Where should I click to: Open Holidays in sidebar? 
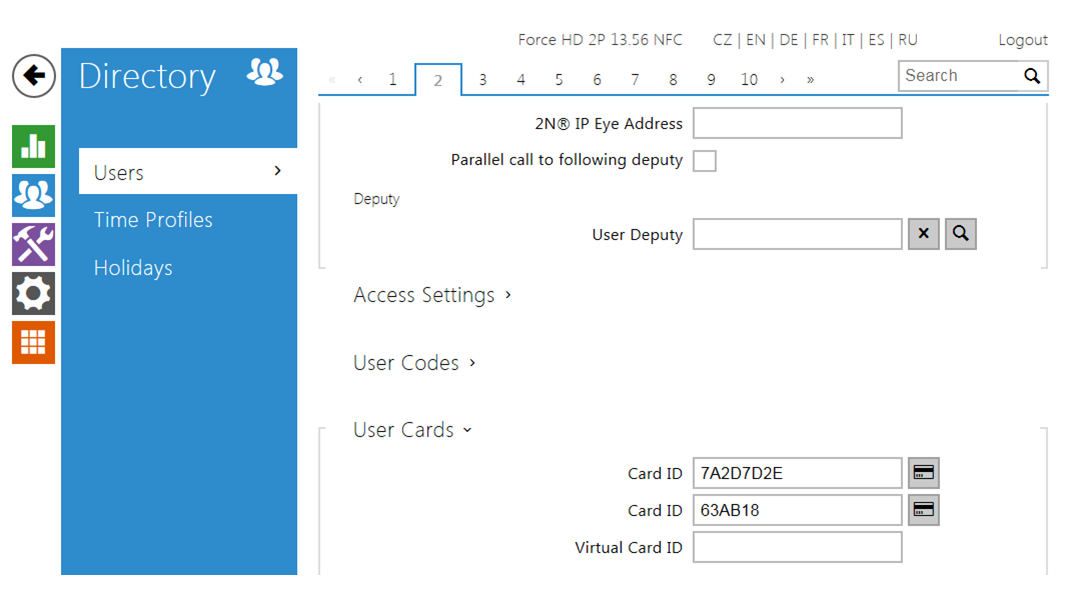[133, 268]
